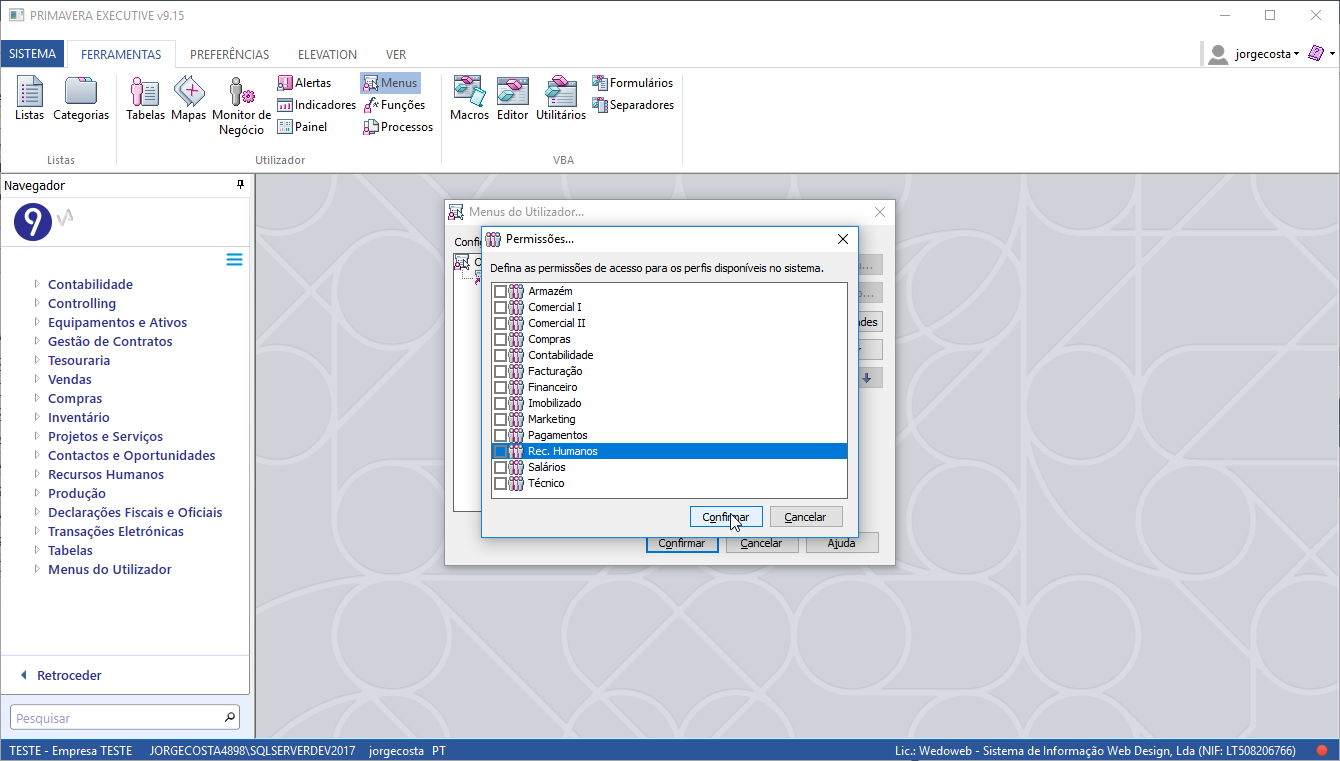This screenshot has width=1340, height=761.
Task: Enable the Contabilidade profile permission
Action: tap(500, 355)
